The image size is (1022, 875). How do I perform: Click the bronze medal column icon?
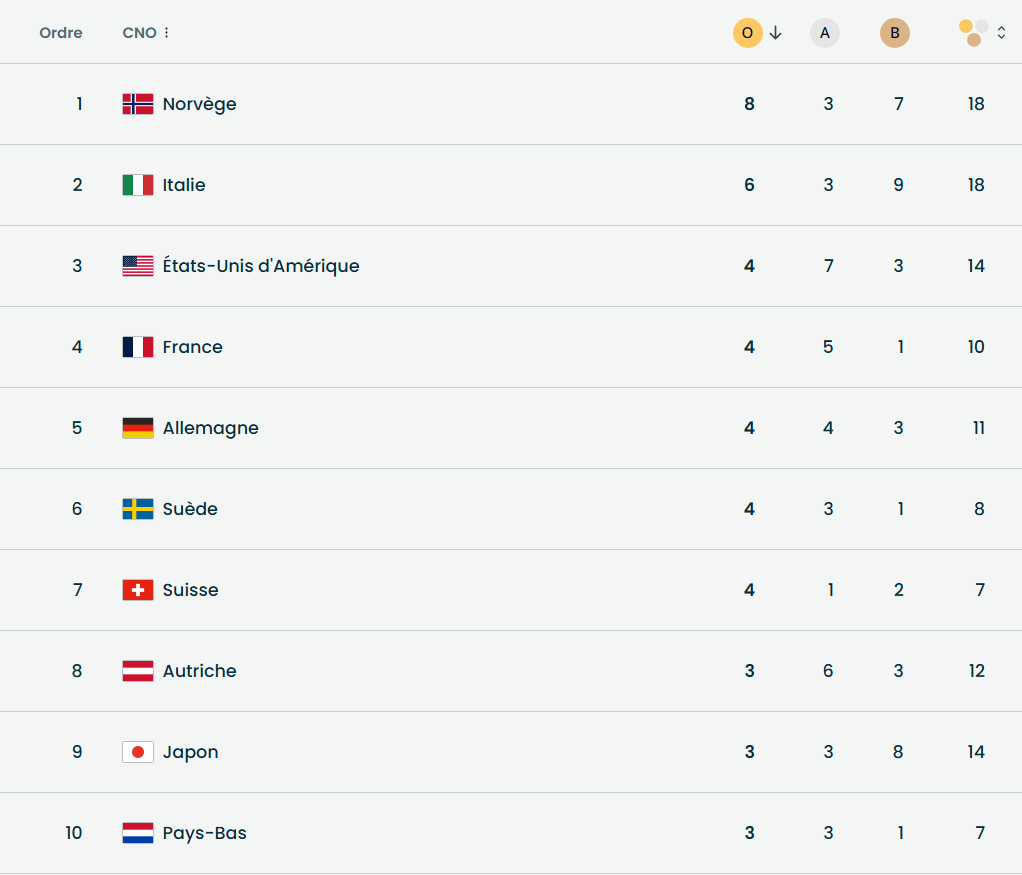895,33
